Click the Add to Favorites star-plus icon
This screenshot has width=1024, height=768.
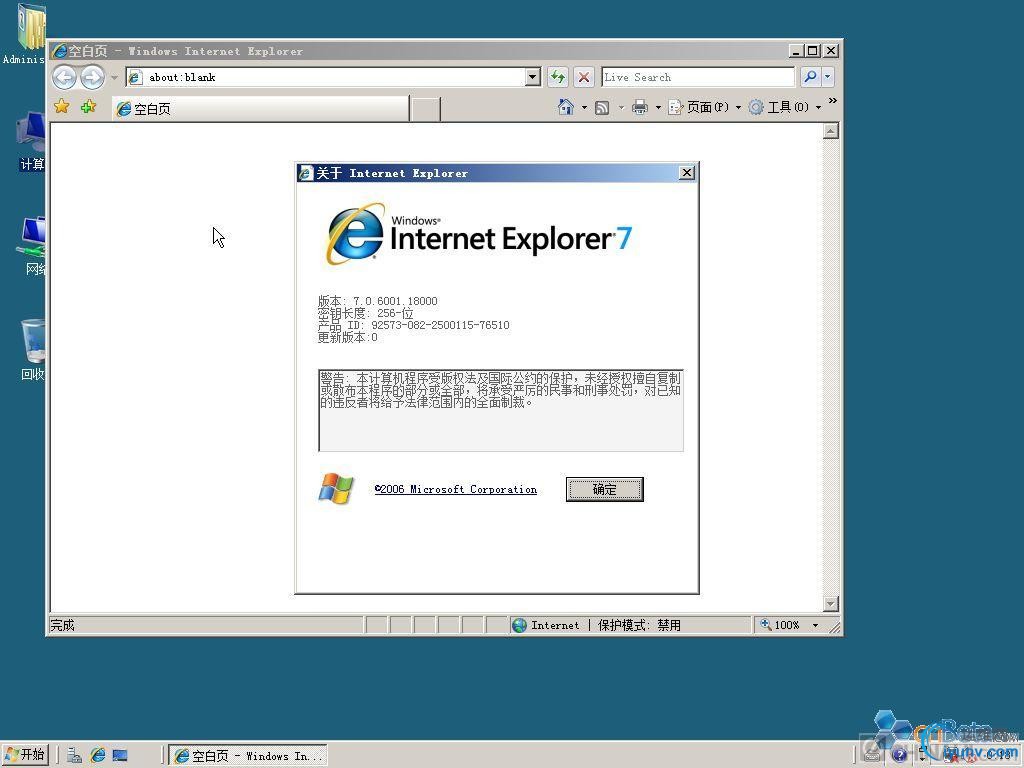tap(88, 106)
